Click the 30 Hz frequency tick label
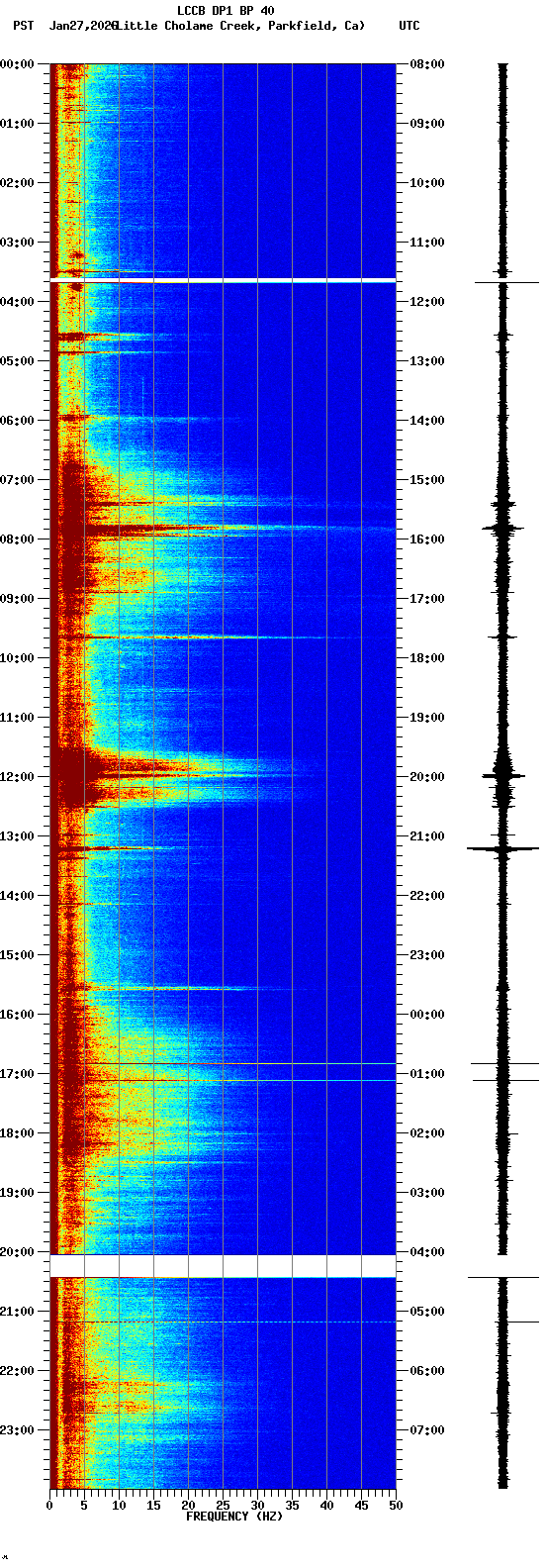The image size is (546, 1568). [257, 1506]
